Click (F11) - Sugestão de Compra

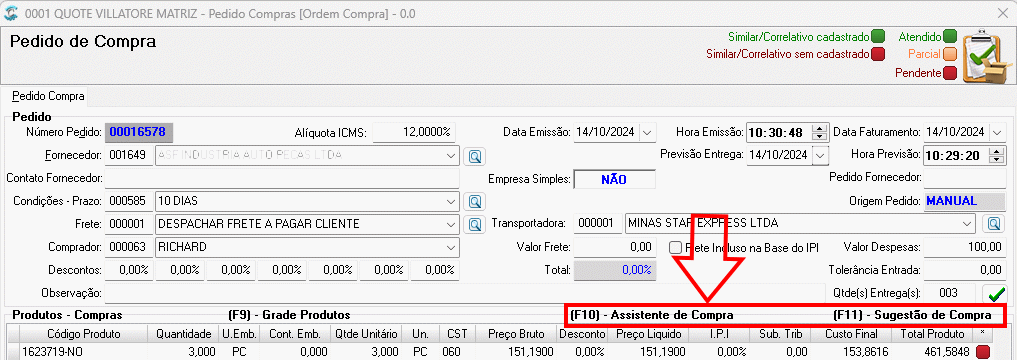tap(912, 315)
